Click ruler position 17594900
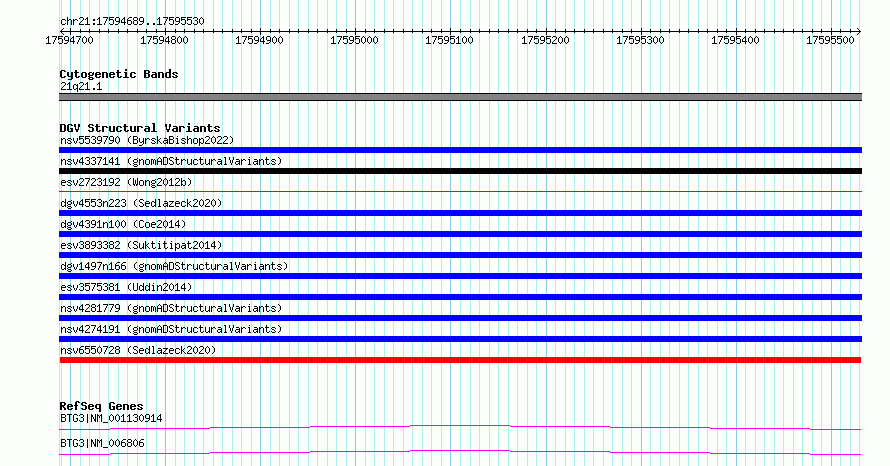 [259, 40]
